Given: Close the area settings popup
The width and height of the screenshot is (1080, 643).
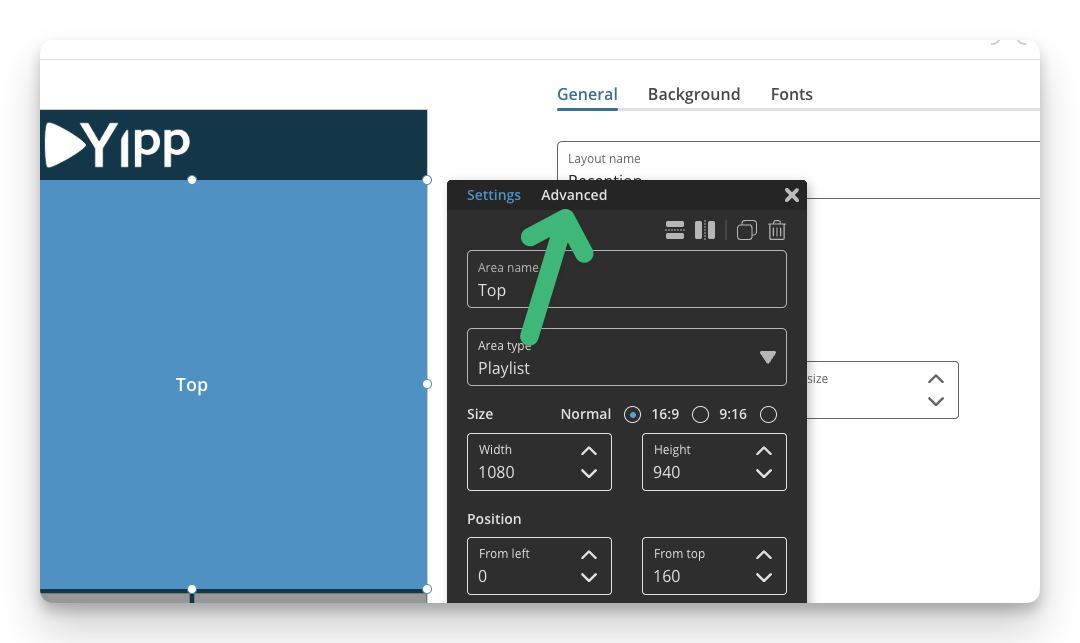Looking at the screenshot, I should pyautogui.click(x=791, y=195).
